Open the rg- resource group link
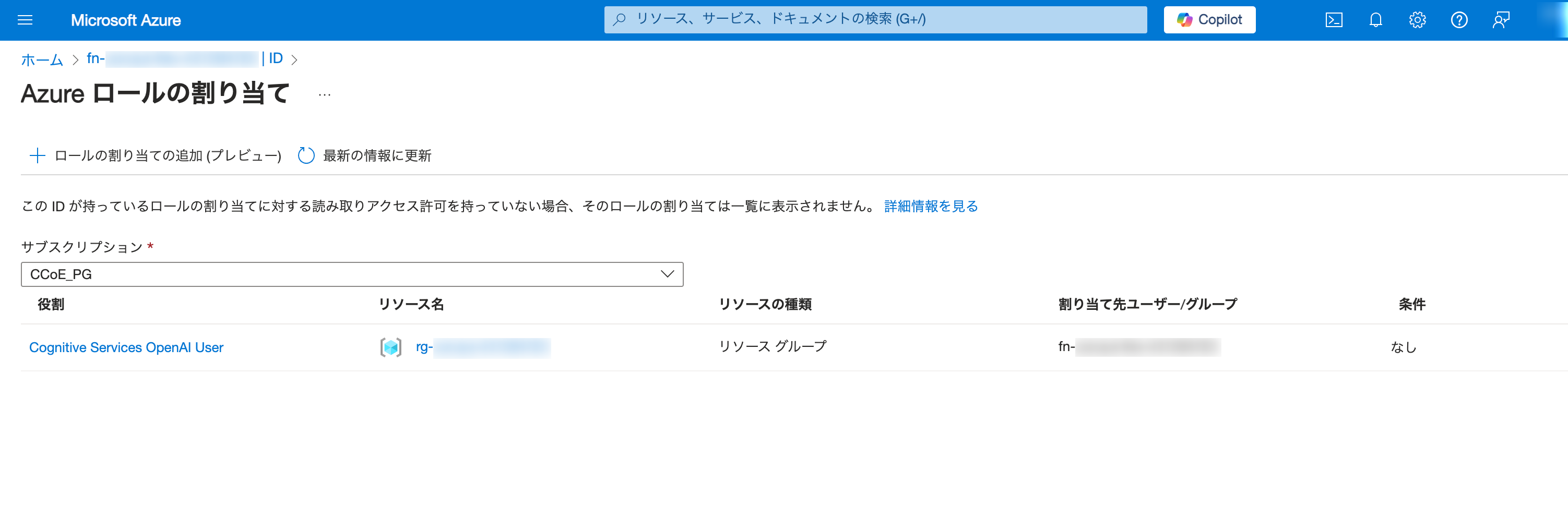Screen dimensions: 1568x506 pos(483,347)
